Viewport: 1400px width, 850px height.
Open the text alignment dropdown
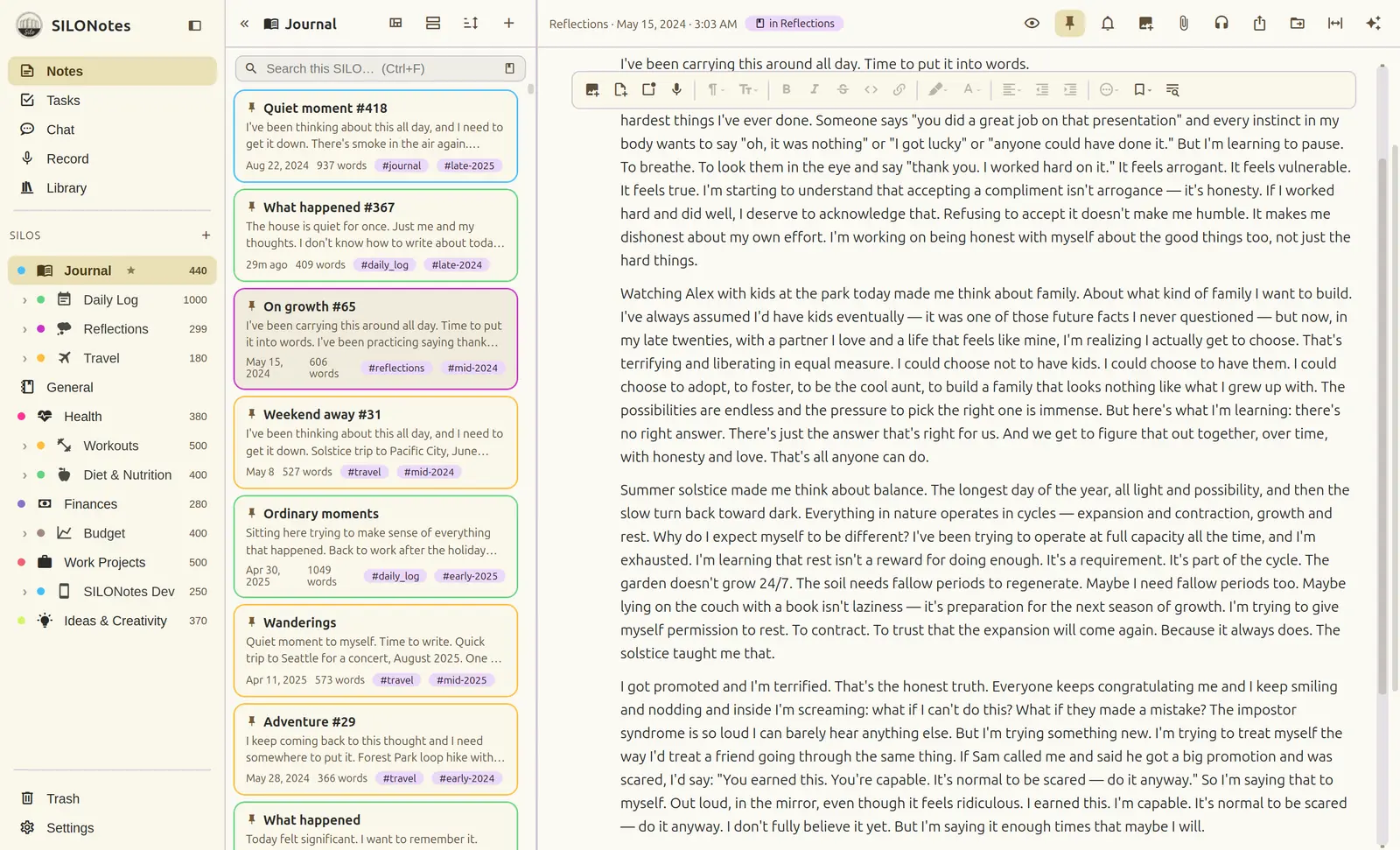coord(1011,89)
